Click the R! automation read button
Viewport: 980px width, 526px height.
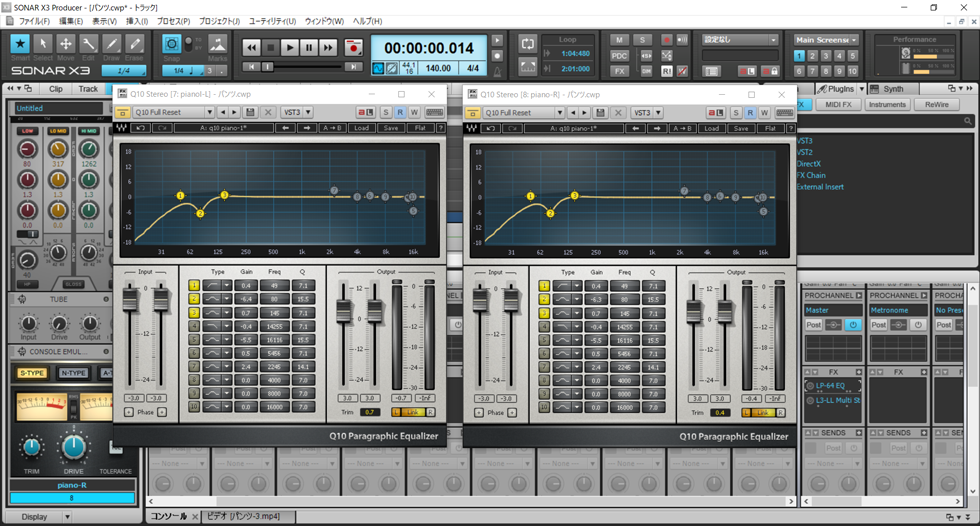666,71
